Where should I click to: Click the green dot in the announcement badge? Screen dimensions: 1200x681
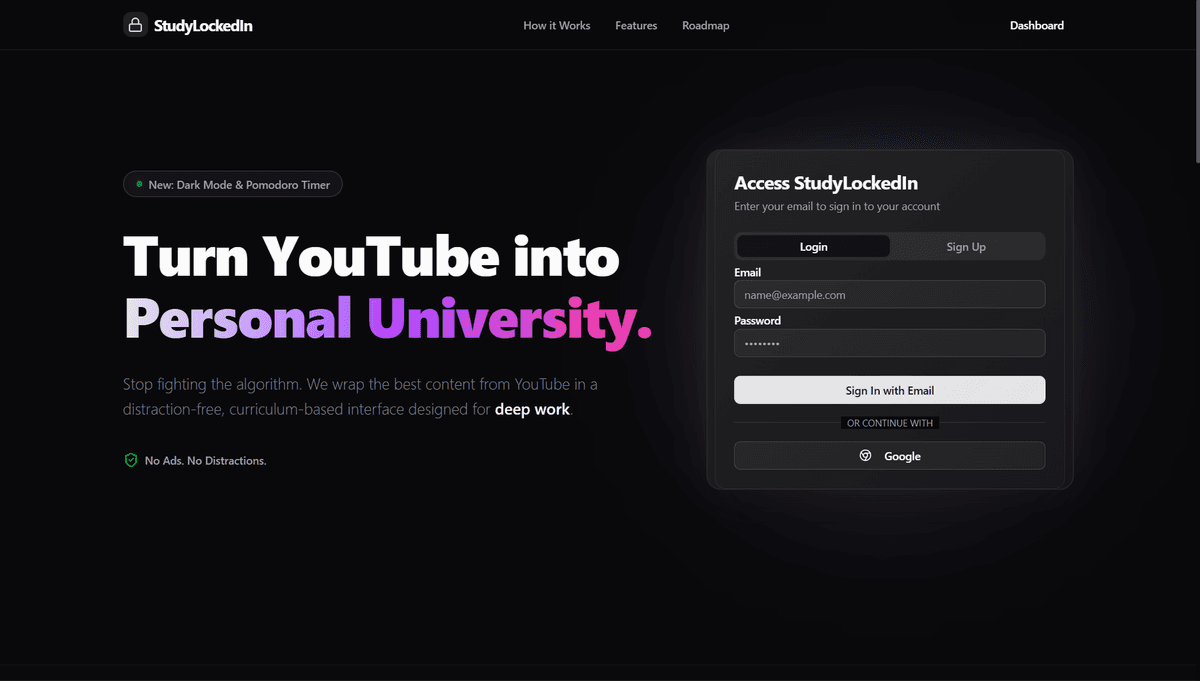click(139, 184)
